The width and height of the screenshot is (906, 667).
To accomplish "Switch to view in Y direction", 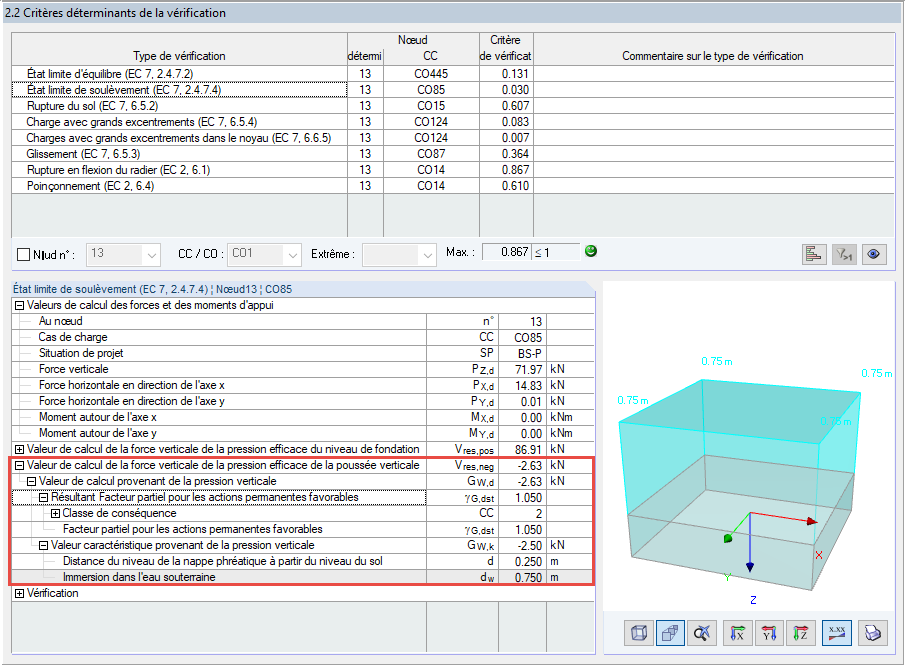I will tap(769, 633).
